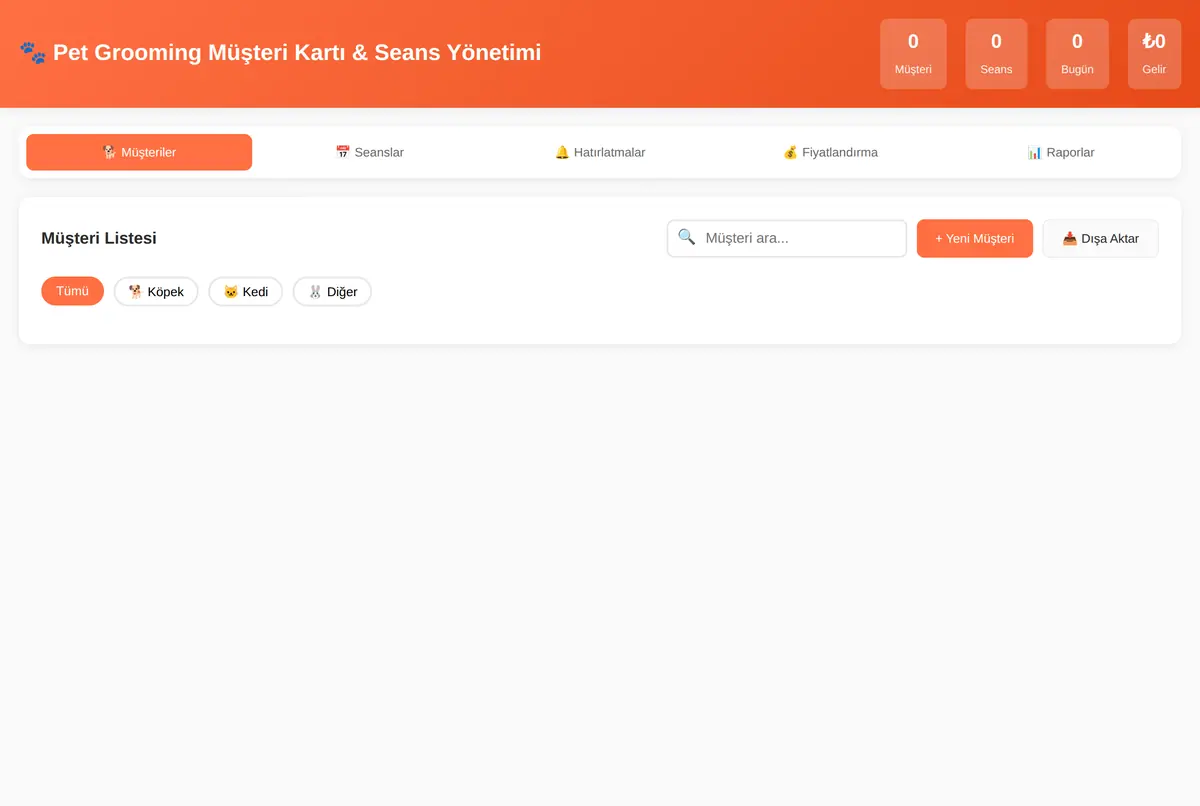Click the magnifying glass search icon
The width and height of the screenshot is (1200, 806).
[686, 237]
